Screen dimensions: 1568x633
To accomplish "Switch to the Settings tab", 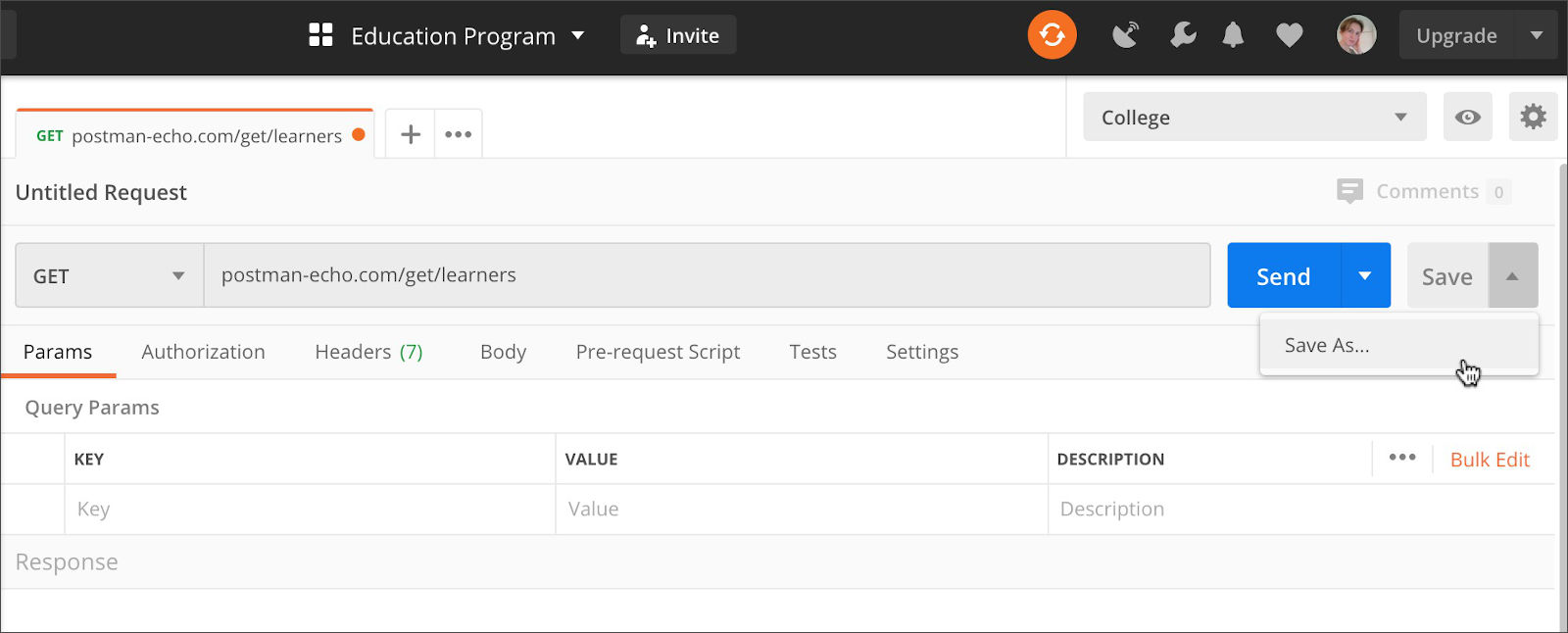I will click(922, 352).
